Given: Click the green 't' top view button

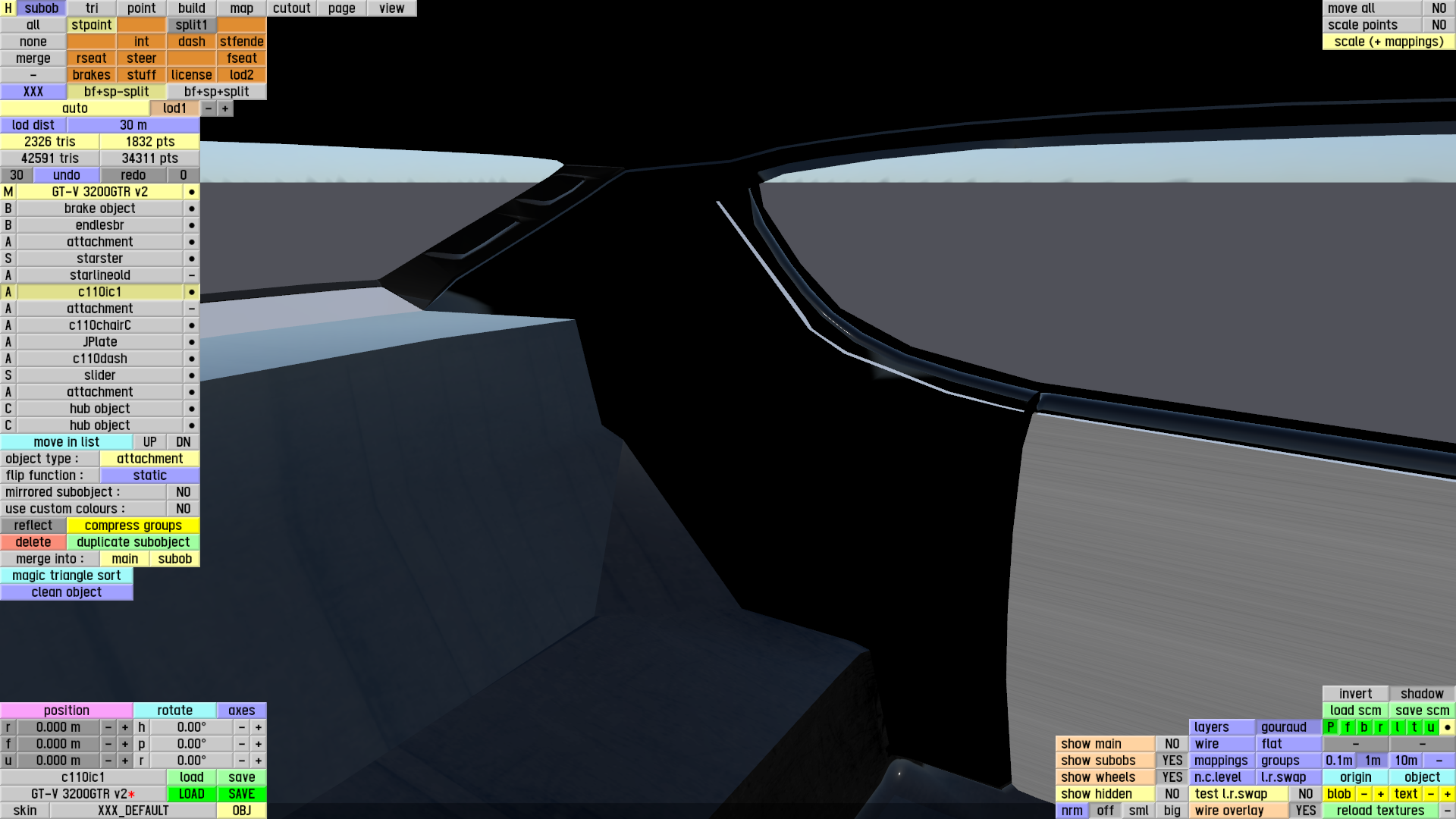Looking at the screenshot, I should click(x=1414, y=727).
